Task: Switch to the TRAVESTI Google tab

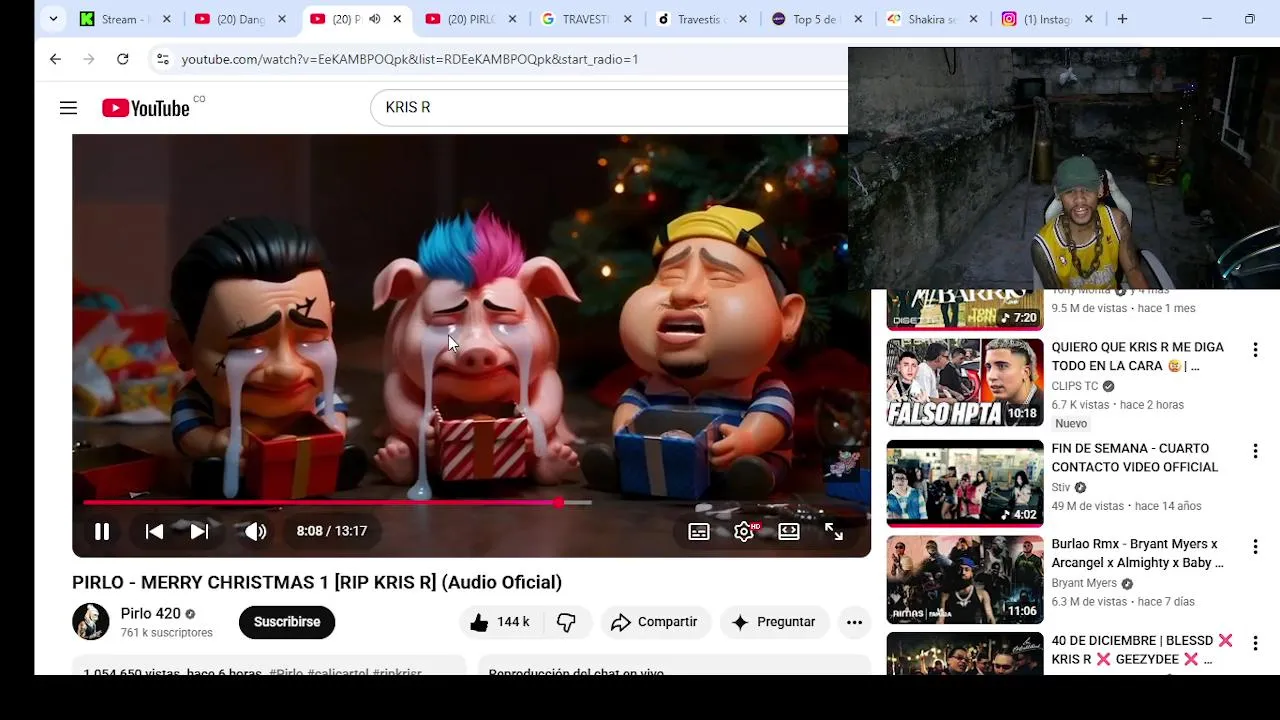Action: [x=586, y=19]
